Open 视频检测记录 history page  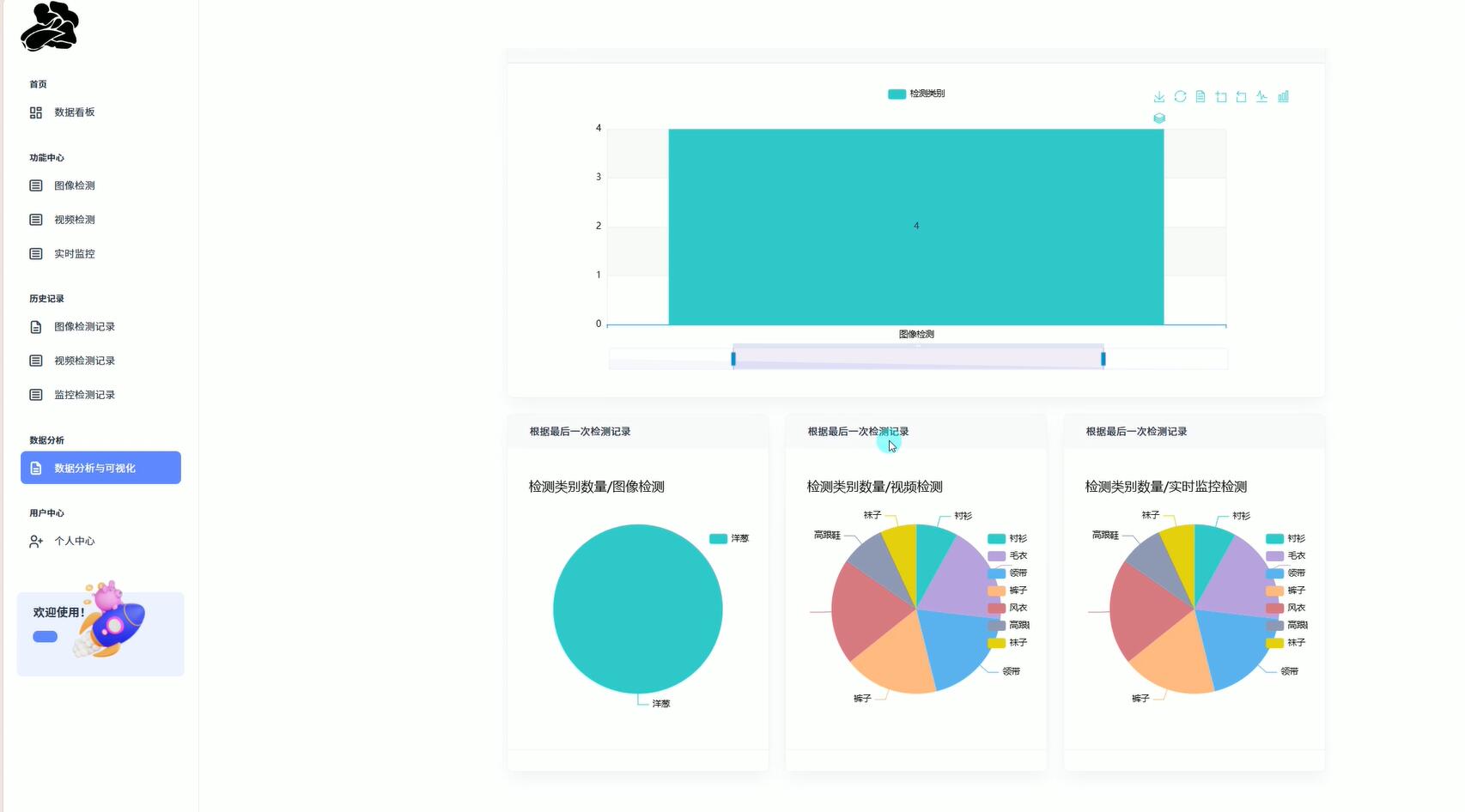coord(84,361)
